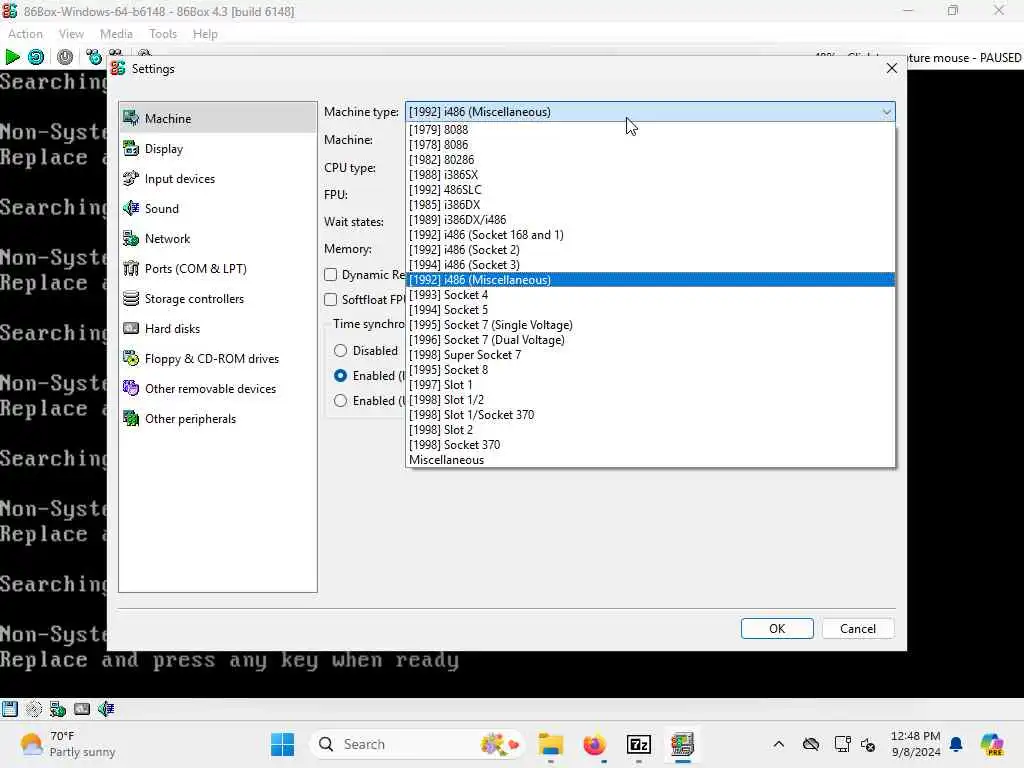Open the Display settings category
The image size is (1024, 768).
pyautogui.click(x=217, y=149)
